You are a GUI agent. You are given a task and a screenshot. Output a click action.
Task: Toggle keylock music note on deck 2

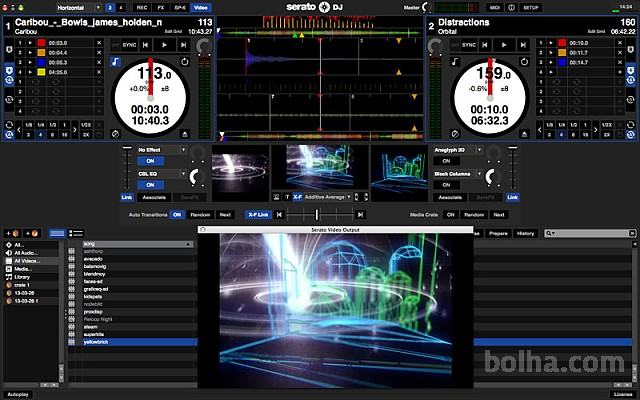point(455,62)
